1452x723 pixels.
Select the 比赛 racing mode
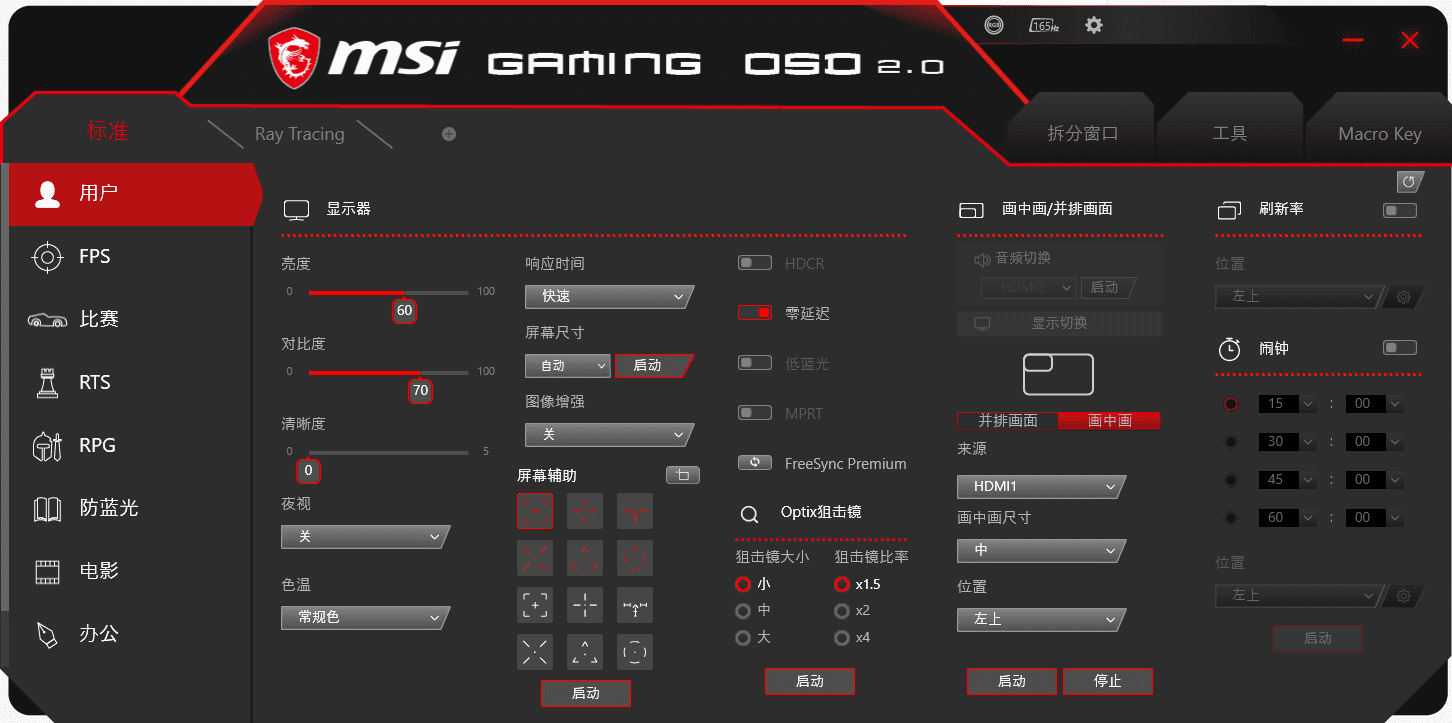pos(130,319)
